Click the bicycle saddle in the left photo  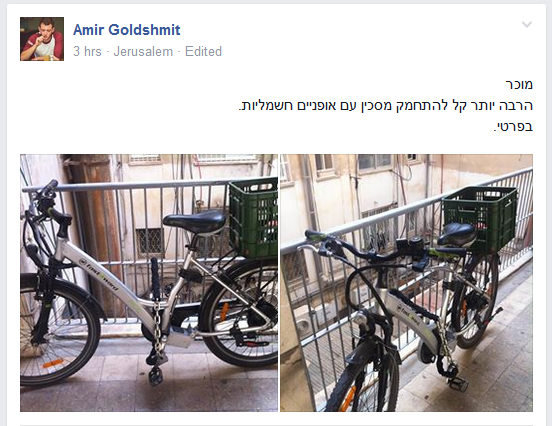pos(194,222)
